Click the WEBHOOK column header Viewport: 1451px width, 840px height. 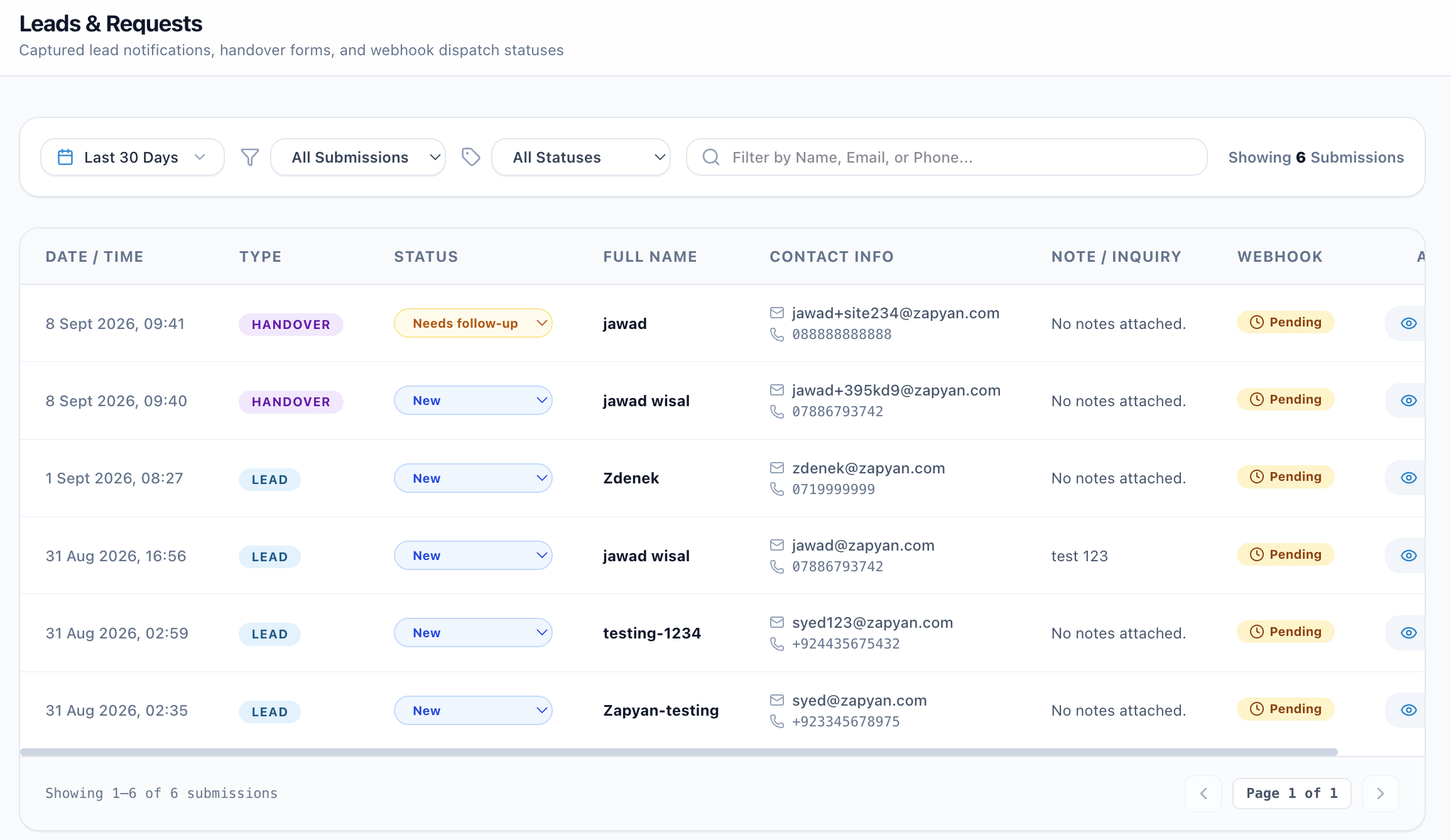click(x=1280, y=257)
